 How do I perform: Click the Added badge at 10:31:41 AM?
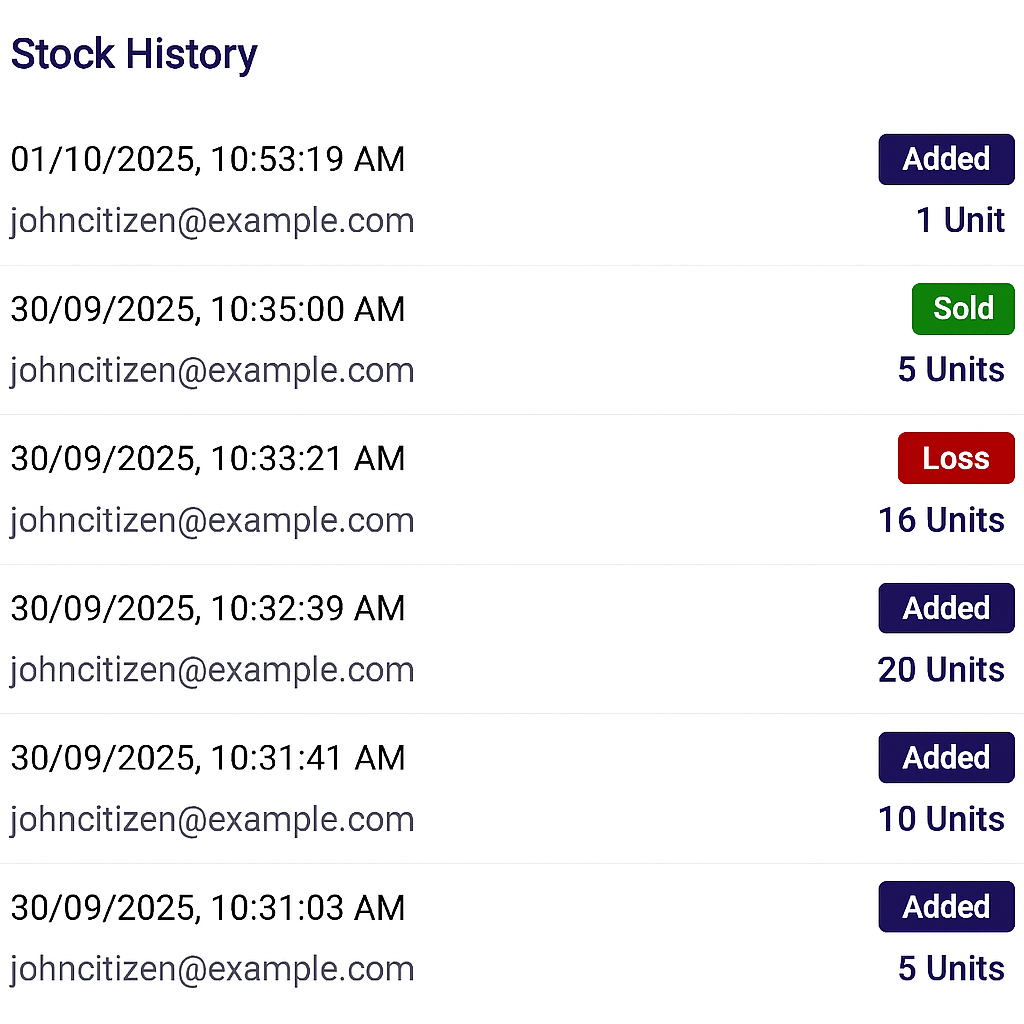[946, 757]
